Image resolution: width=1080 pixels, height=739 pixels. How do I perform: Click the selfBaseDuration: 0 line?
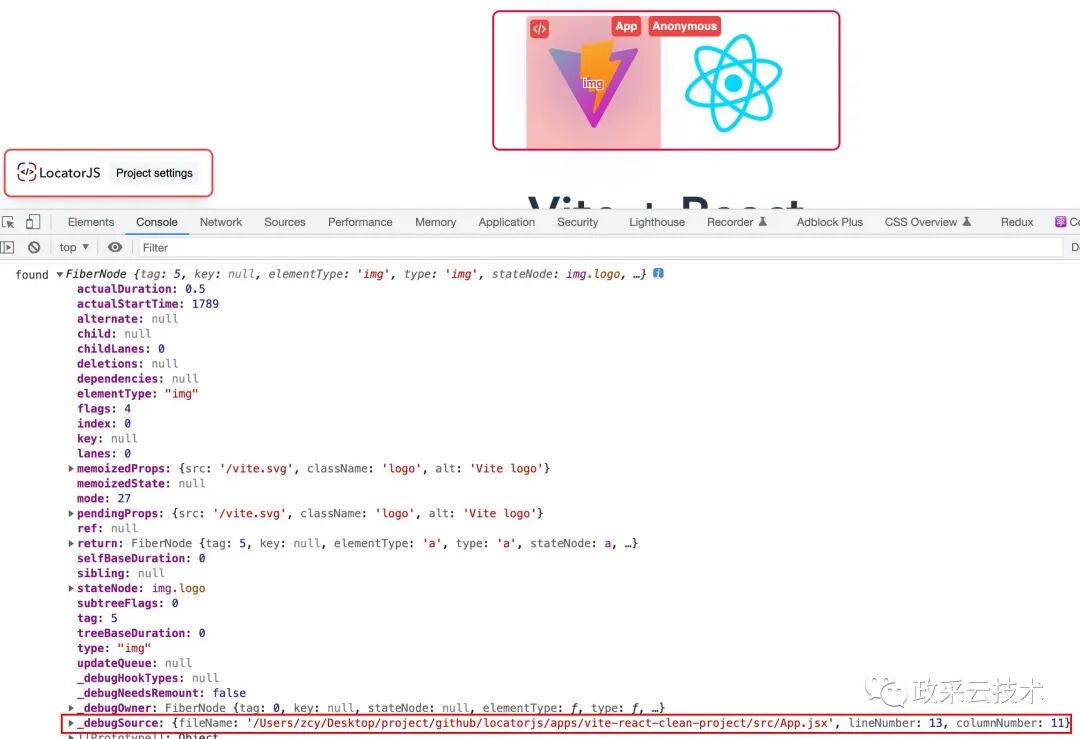tap(141, 558)
